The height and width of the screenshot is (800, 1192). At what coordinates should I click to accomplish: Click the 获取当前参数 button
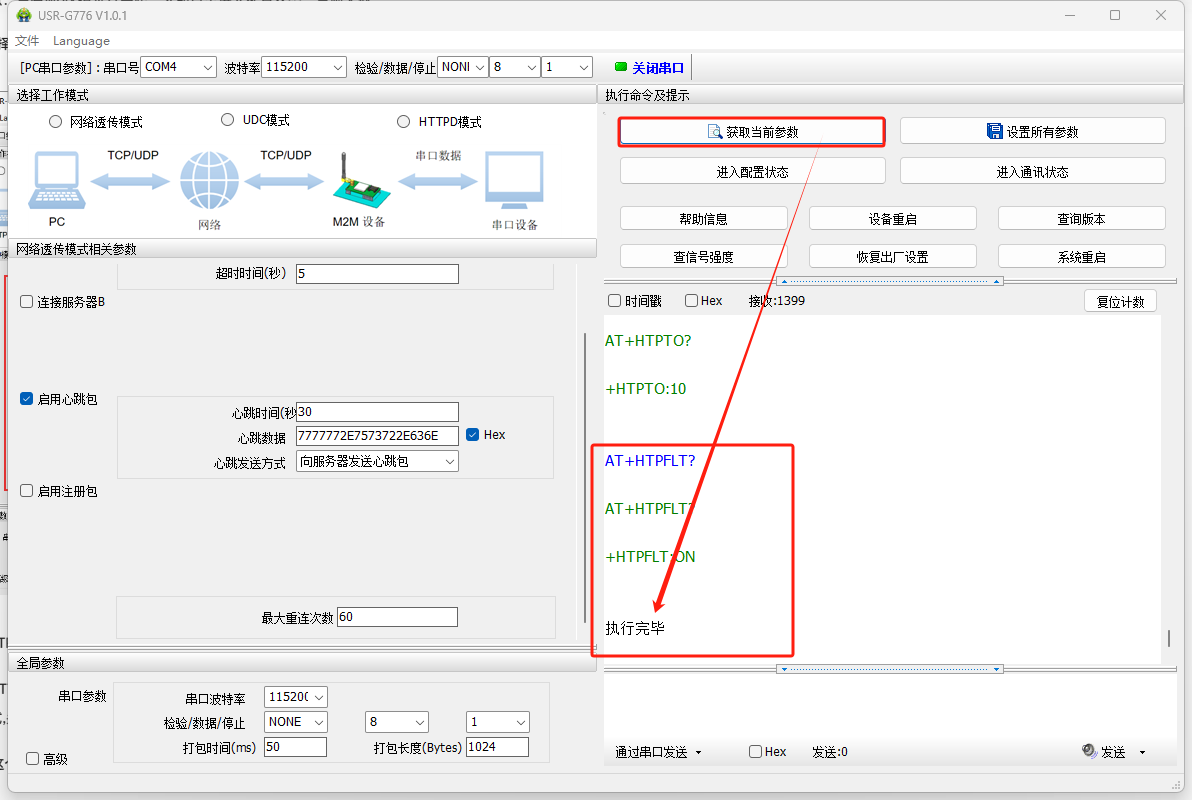pyautogui.click(x=752, y=132)
